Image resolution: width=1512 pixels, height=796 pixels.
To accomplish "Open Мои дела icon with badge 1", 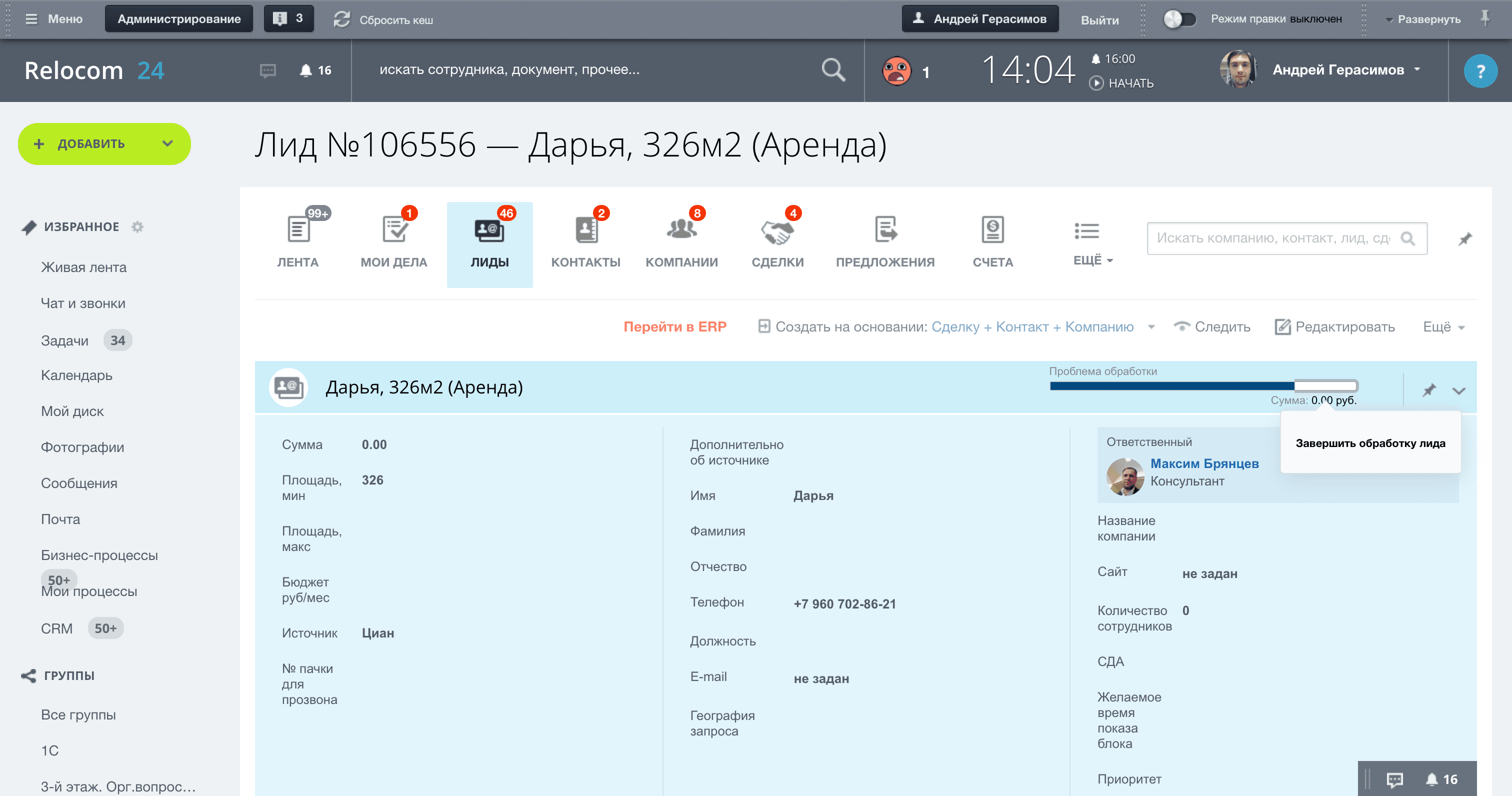I will [x=394, y=229].
